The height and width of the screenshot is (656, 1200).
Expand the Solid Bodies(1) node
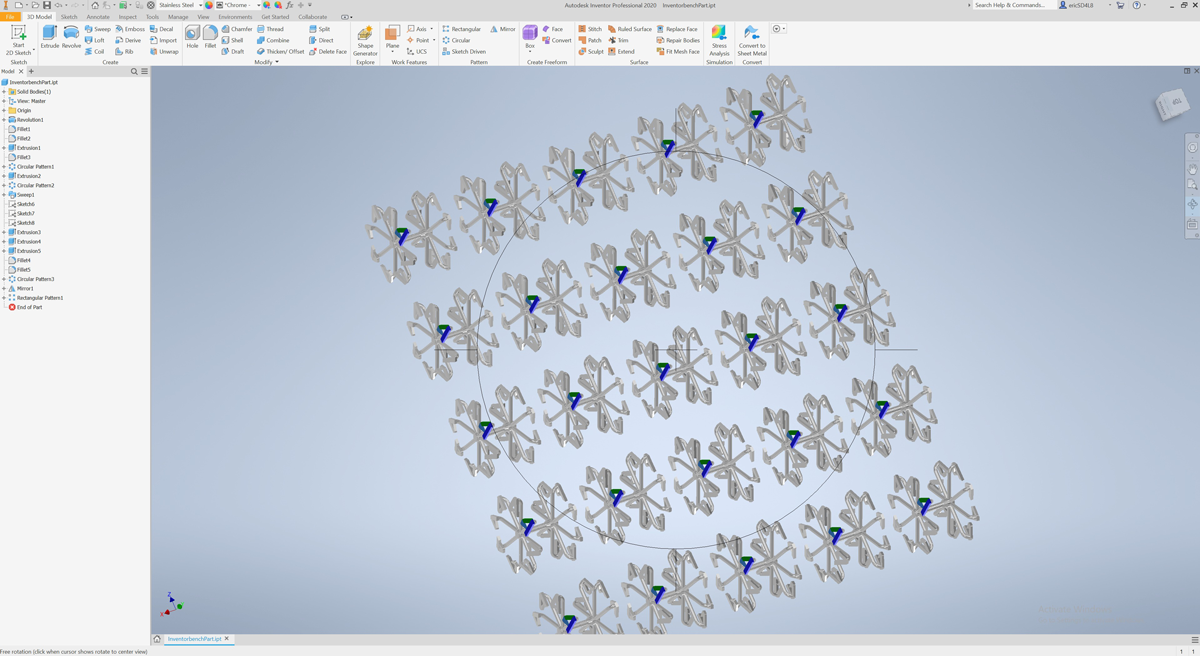(x=4, y=92)
